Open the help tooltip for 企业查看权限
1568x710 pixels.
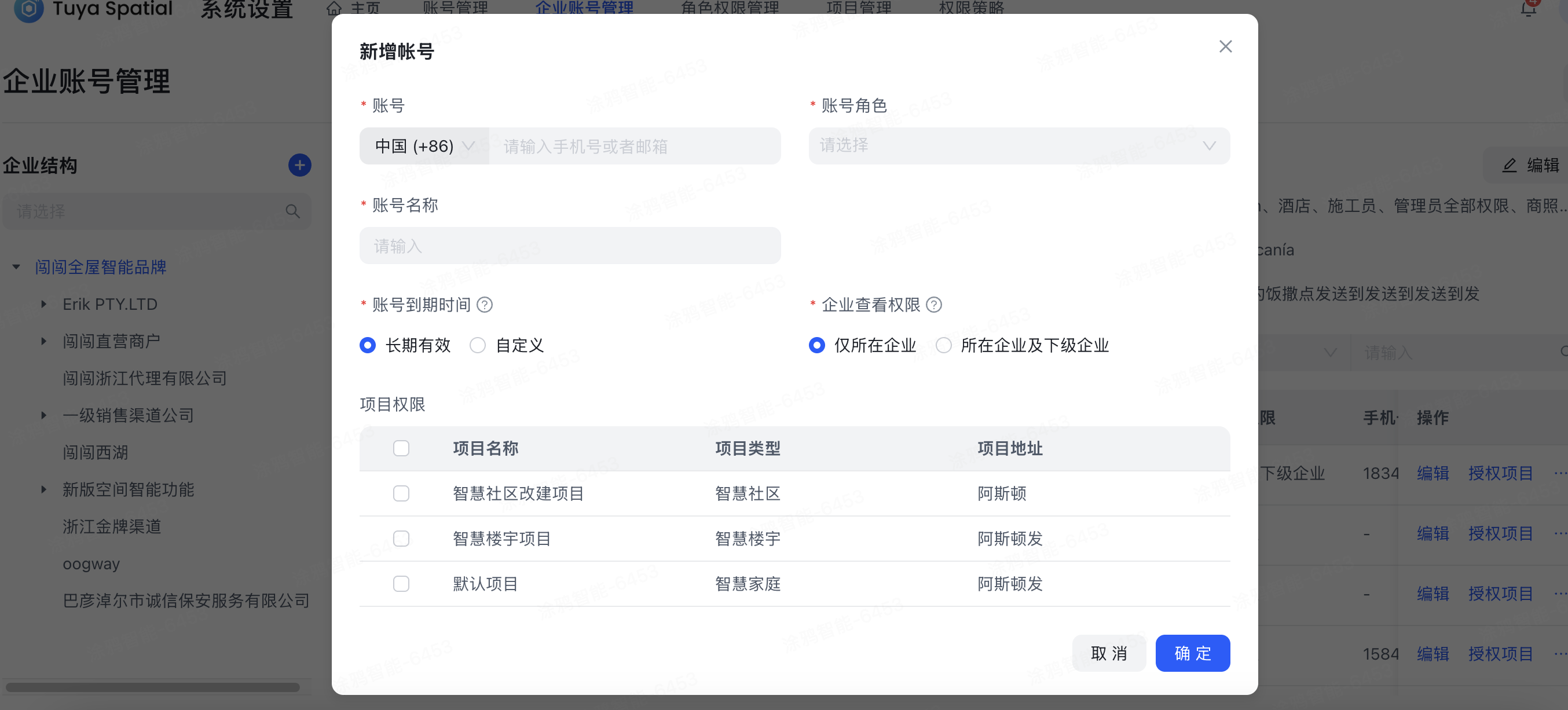click(935, 305)
